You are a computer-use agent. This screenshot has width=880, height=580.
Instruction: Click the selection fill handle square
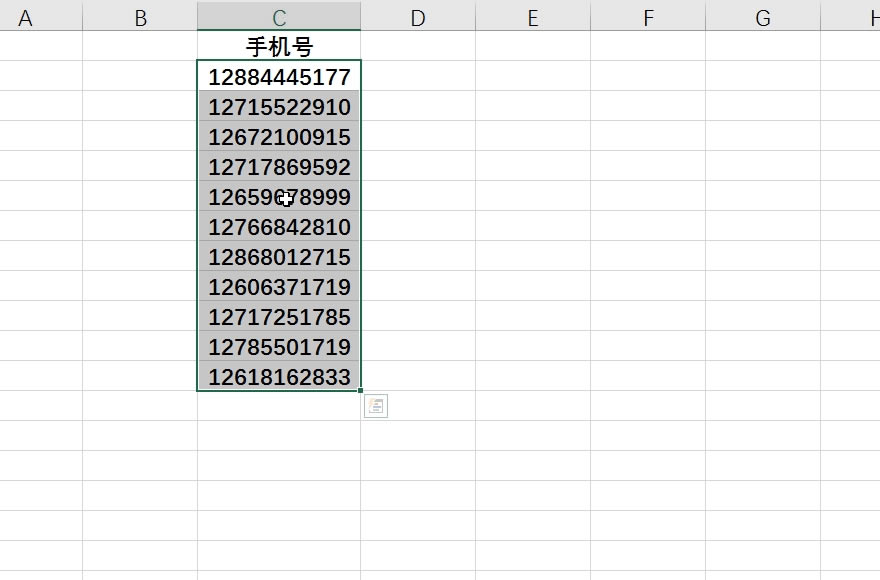361,393
